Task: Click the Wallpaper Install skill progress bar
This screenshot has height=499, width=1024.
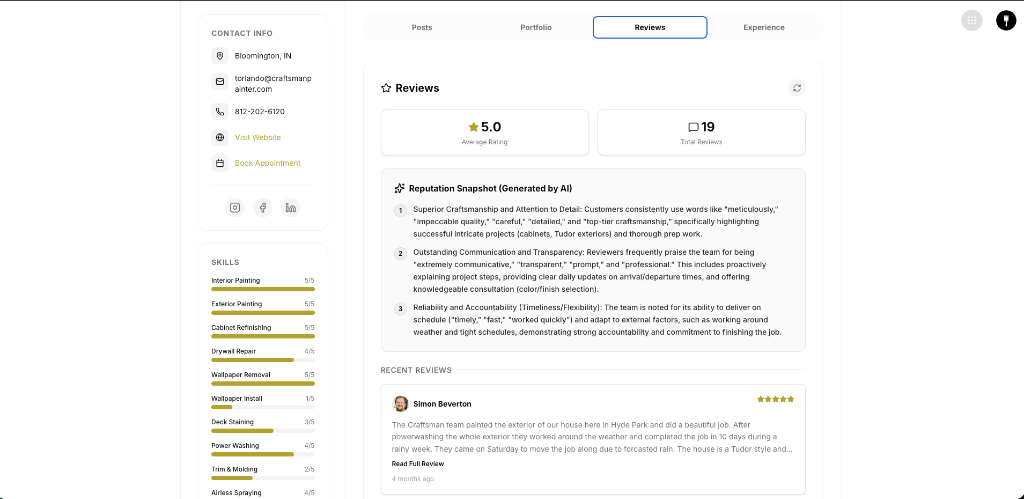Action: point(263,407)
